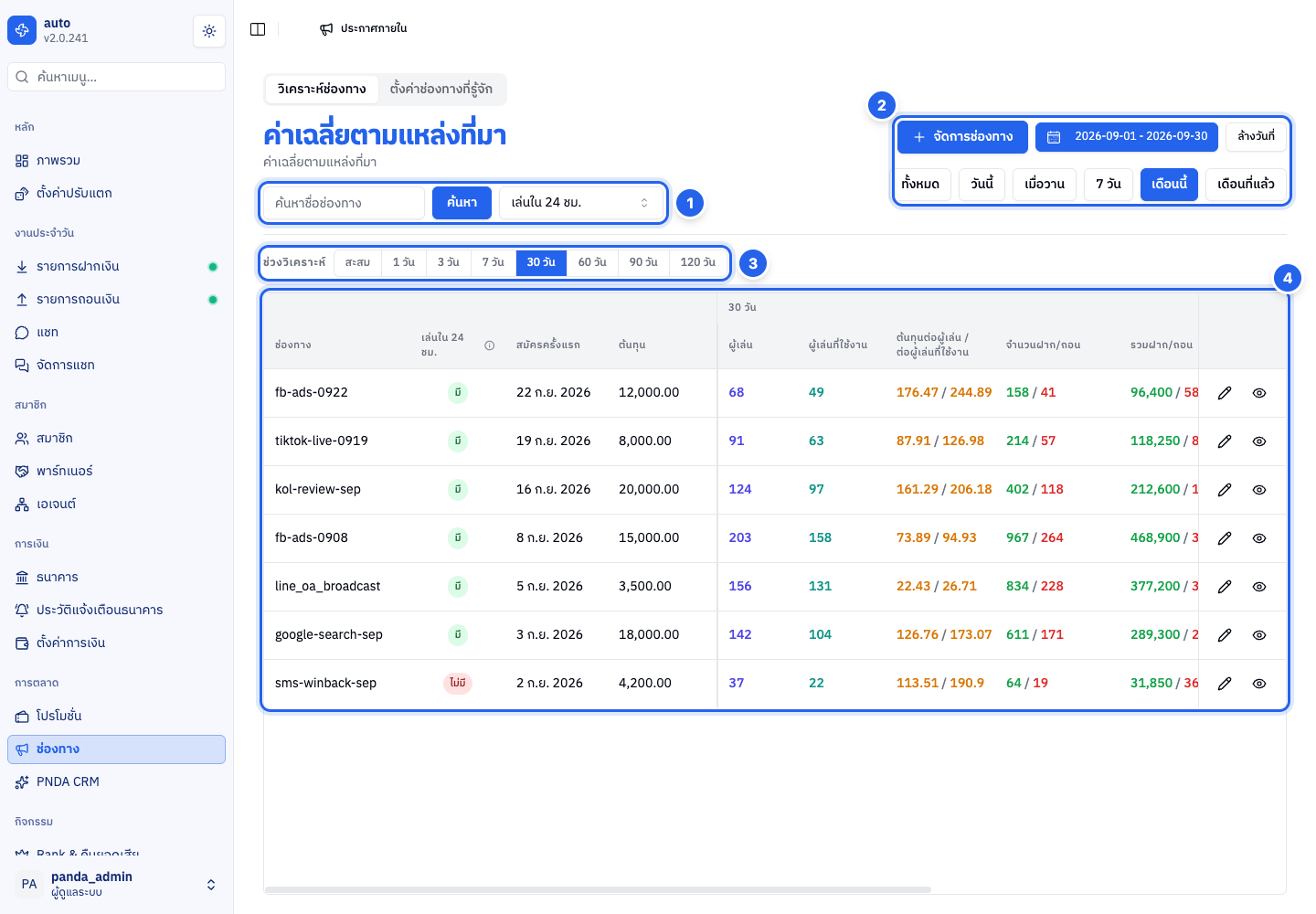
Task: Click the auto app logo icon
Action: [x=22, y=30]
